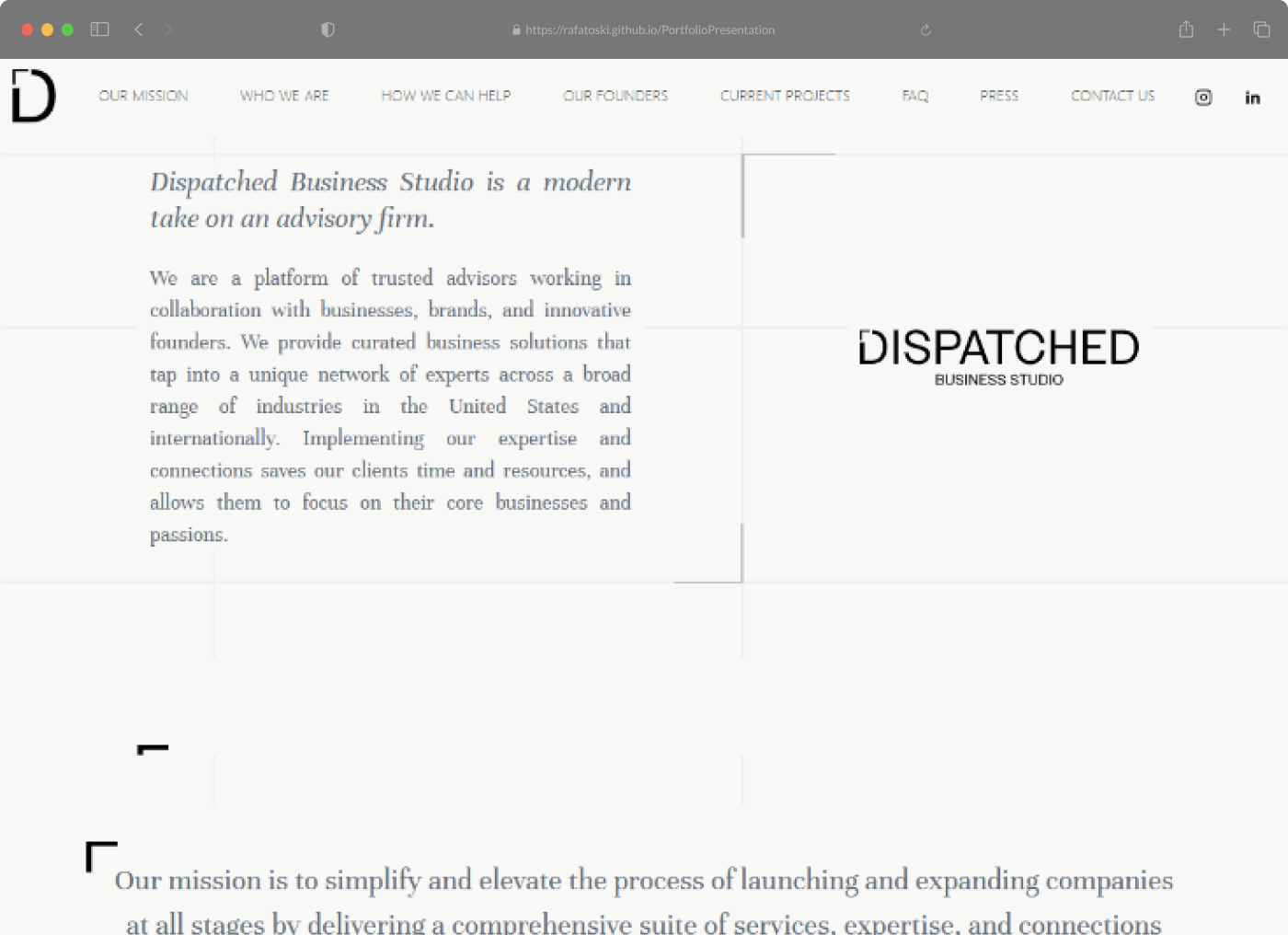Click the green full-screen window button
Image resolution: width=1288 pixels, height=935 pixels.
(67, 29)
